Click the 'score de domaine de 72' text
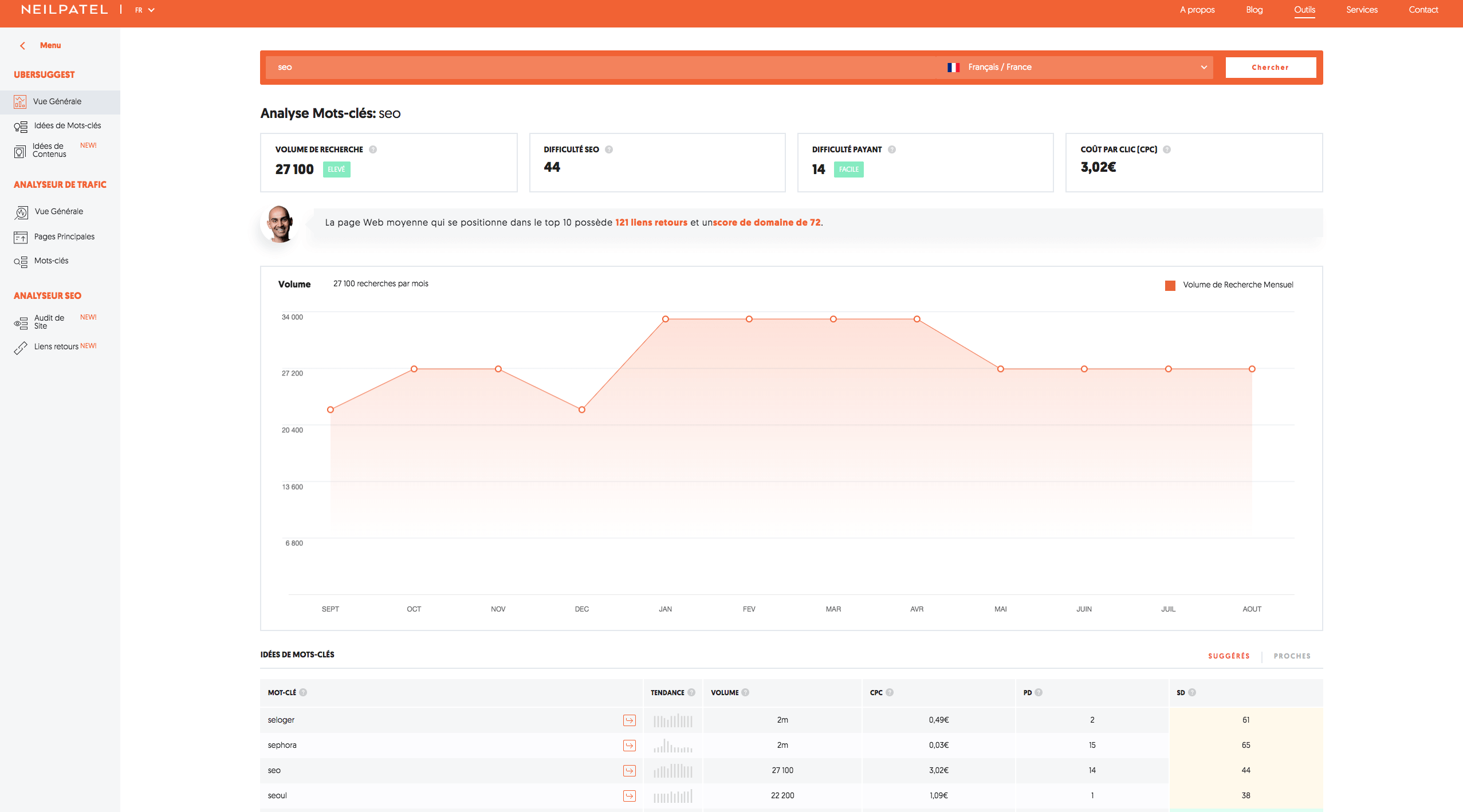Viewport: 1463px width, 812px height. (766, 223)
